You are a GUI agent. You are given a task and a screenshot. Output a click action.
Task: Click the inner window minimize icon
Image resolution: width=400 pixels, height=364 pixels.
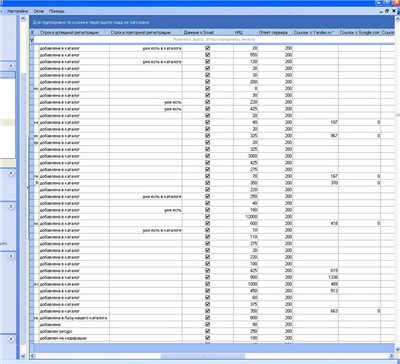coord(381,11)
